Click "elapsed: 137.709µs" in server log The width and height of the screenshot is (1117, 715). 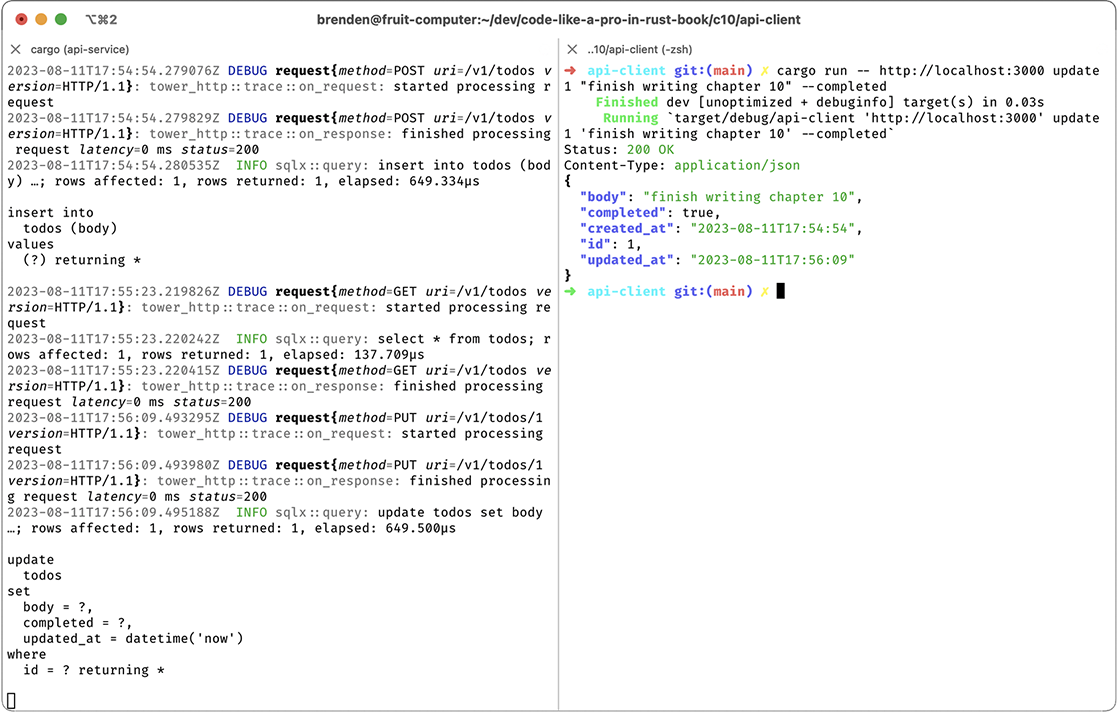coord(354,355)
